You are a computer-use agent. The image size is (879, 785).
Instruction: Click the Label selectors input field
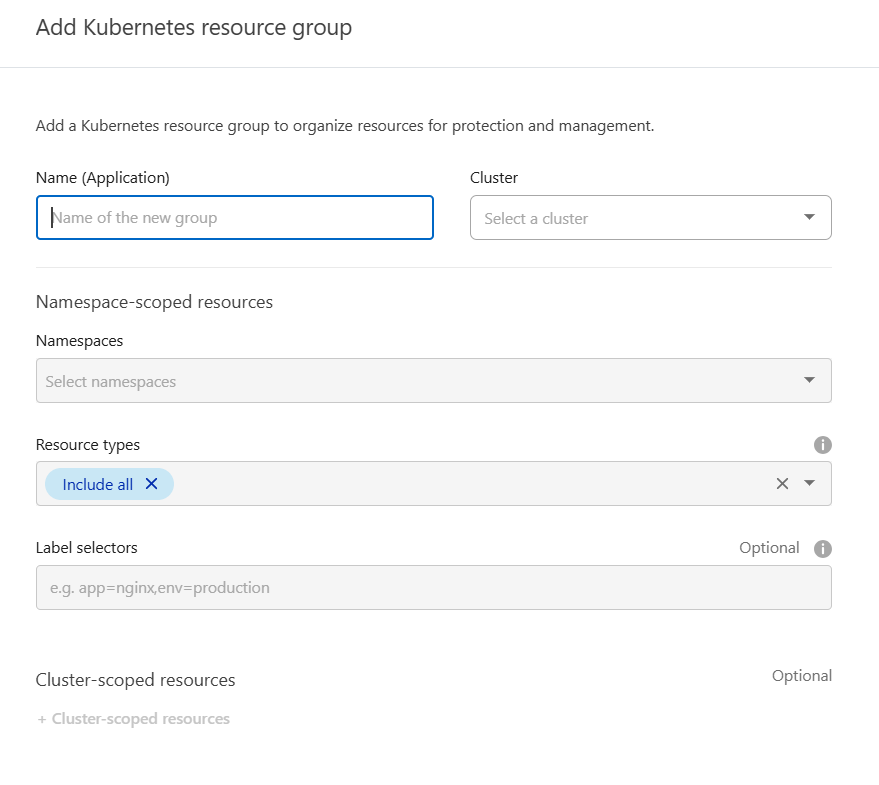coord(433,588)
